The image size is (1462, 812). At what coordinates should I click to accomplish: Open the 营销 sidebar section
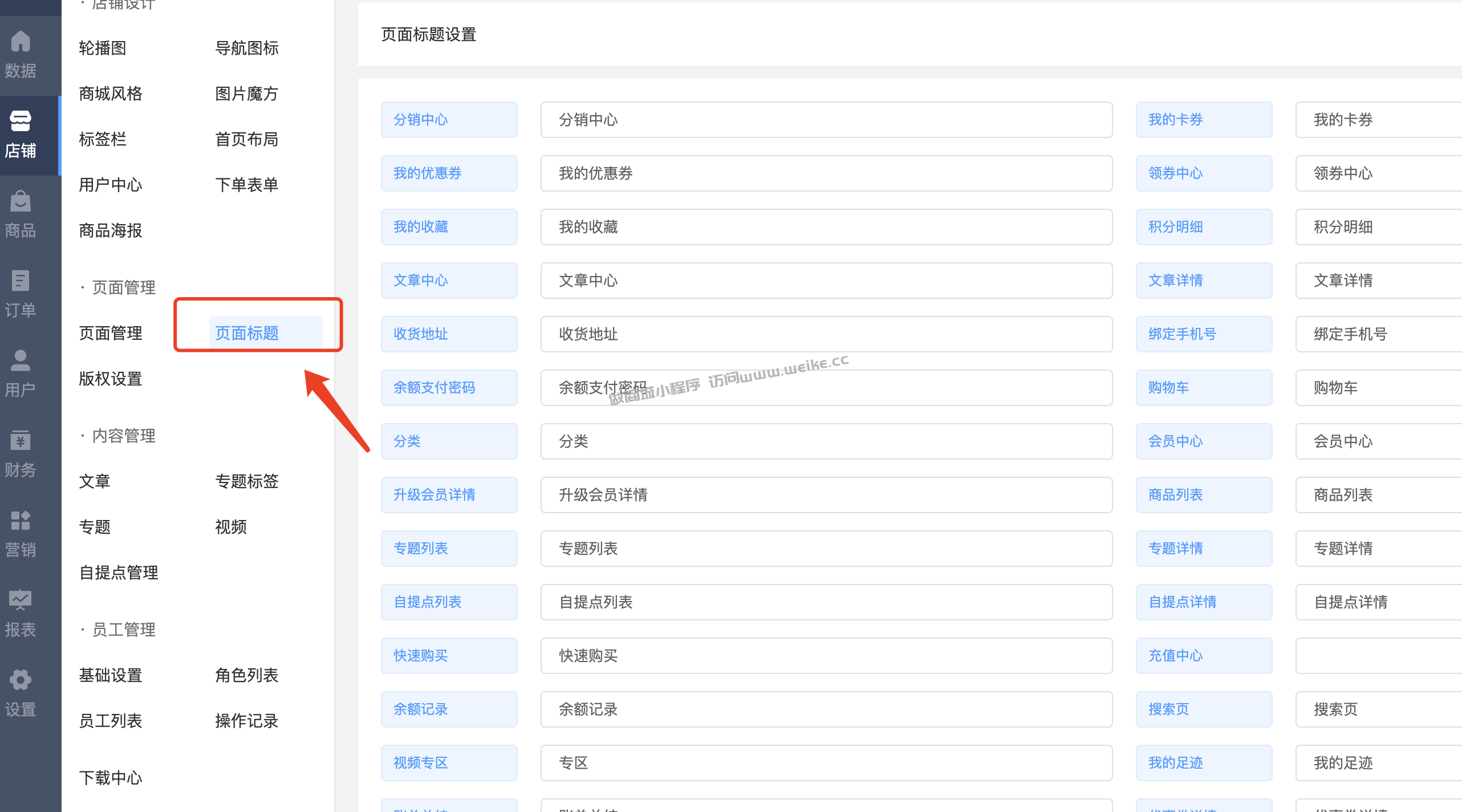21,534
